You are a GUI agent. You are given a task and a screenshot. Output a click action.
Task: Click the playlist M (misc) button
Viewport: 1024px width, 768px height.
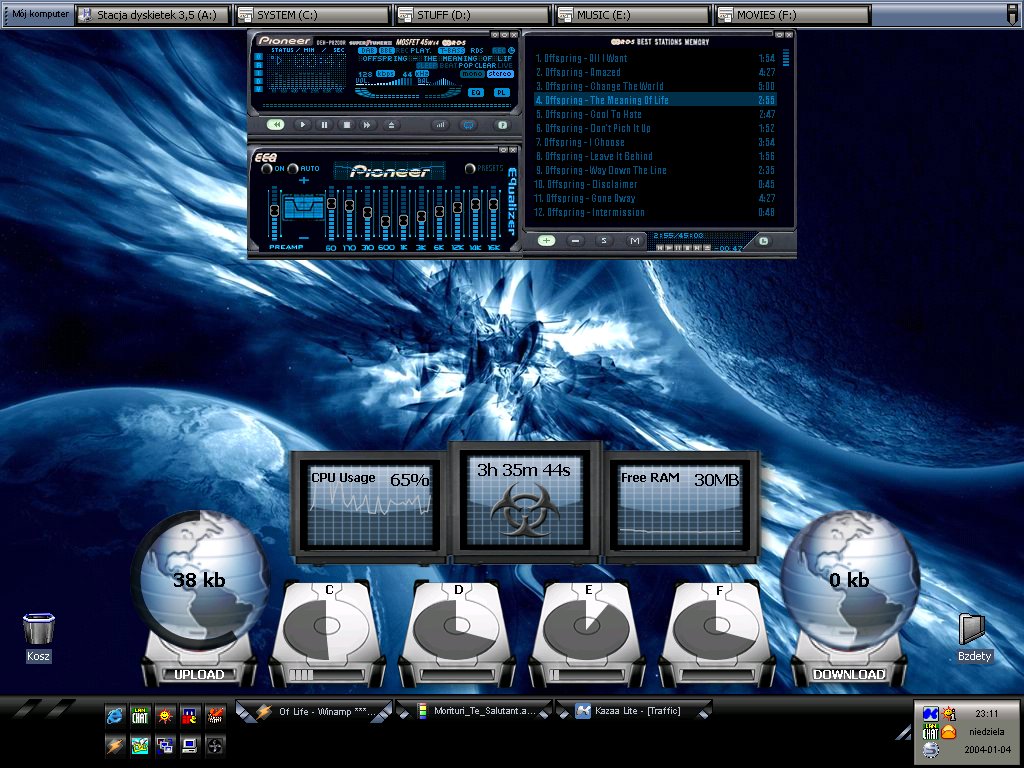pos(633,241)
